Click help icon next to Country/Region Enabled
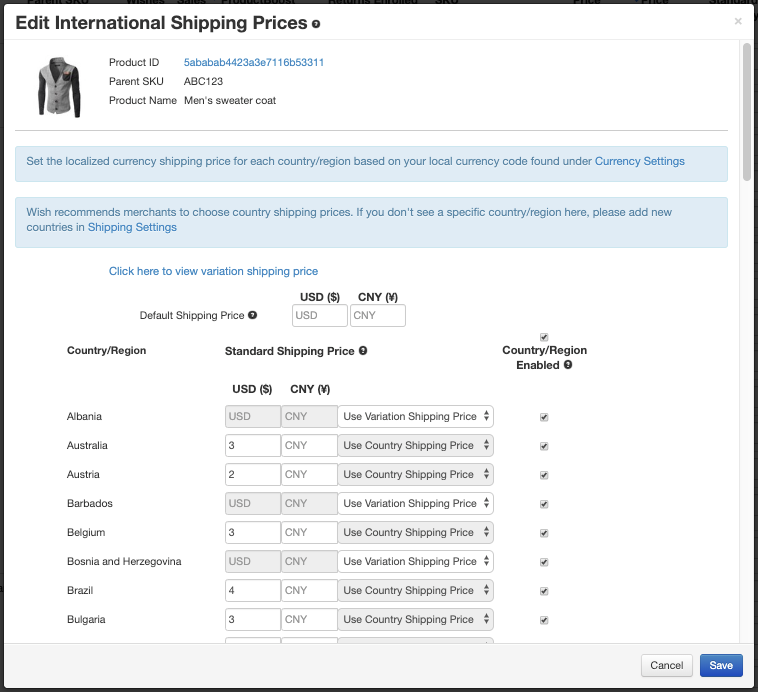The width and height of the screenshot is (758, 692). tap(568, 365)
